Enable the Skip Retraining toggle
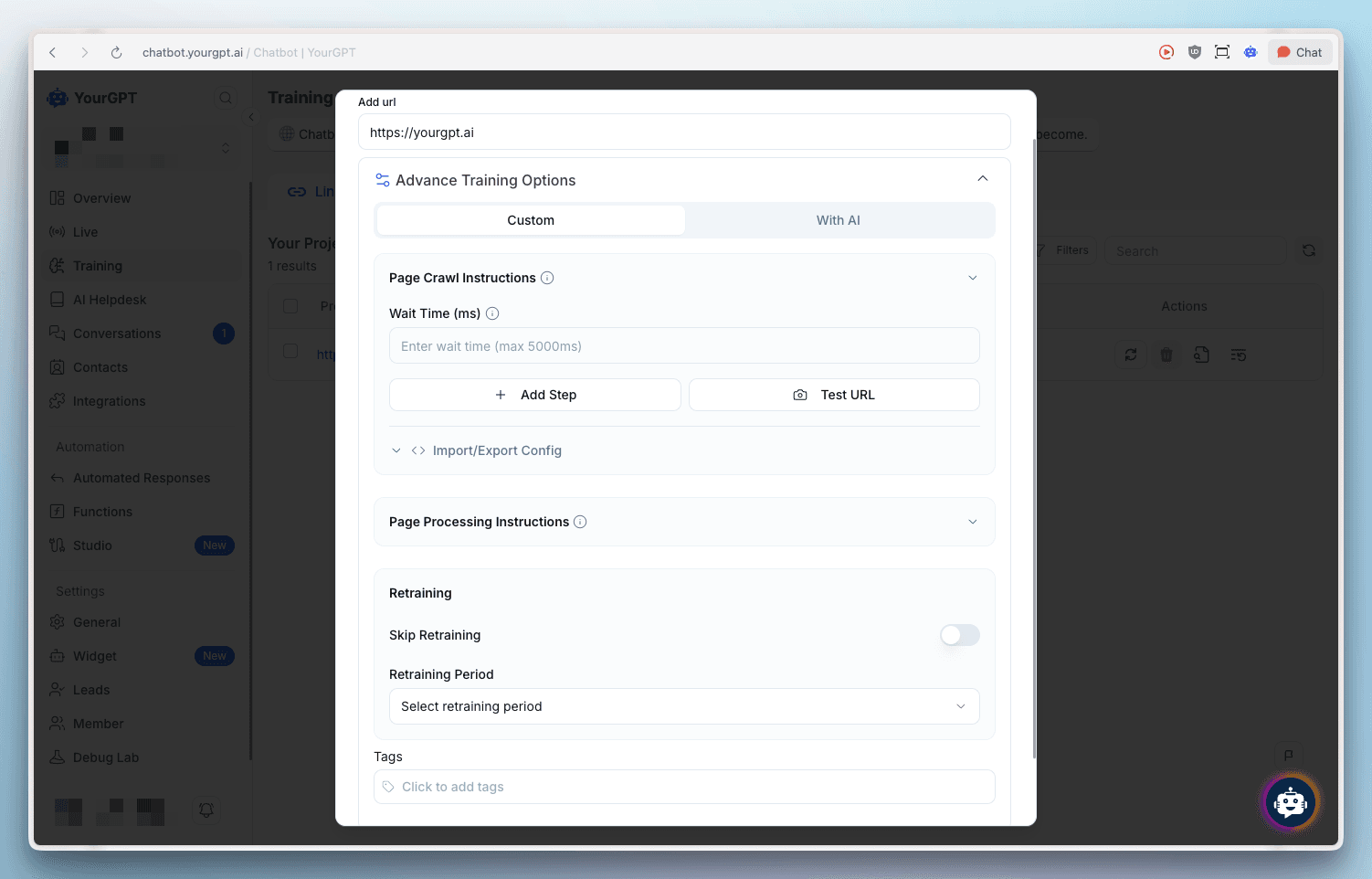The height and width of the screenshot is (879, 1372). click(959, 635)
